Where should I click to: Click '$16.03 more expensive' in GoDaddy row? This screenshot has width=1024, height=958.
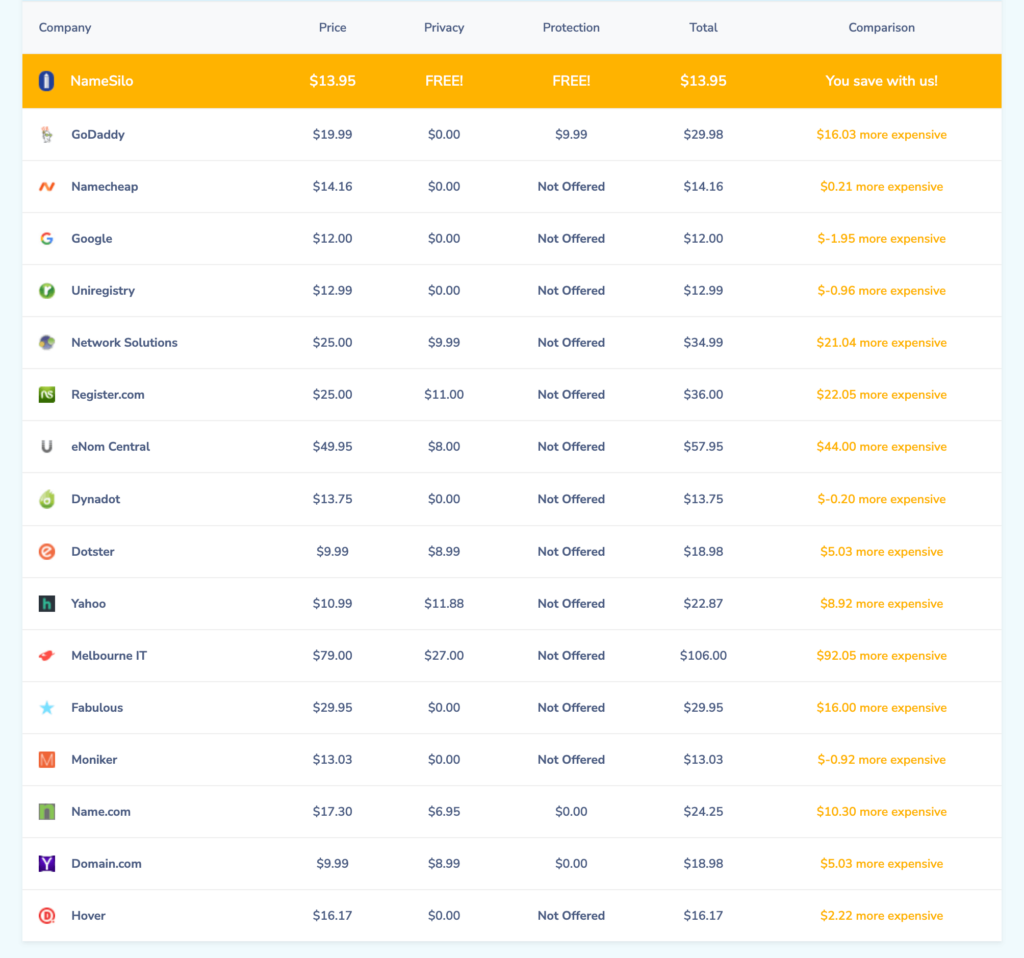pyautogui.click(x=882, y=135)
